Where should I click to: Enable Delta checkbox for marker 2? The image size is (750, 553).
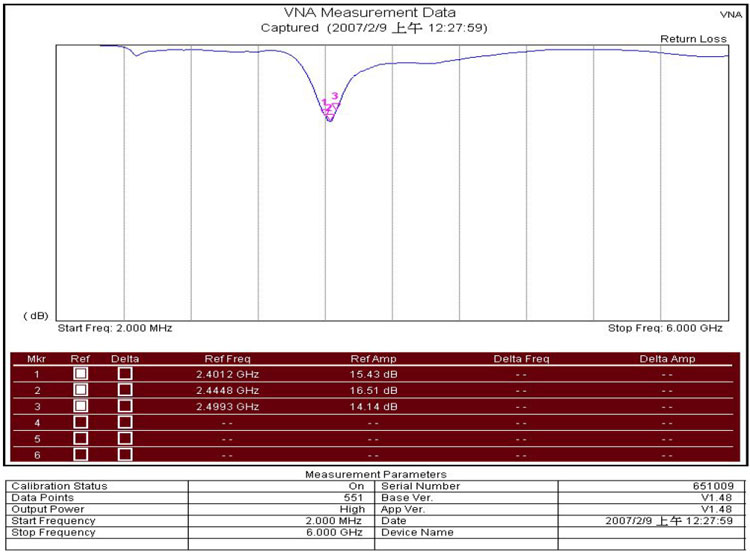pyautogui.click(x=125, y=390)
